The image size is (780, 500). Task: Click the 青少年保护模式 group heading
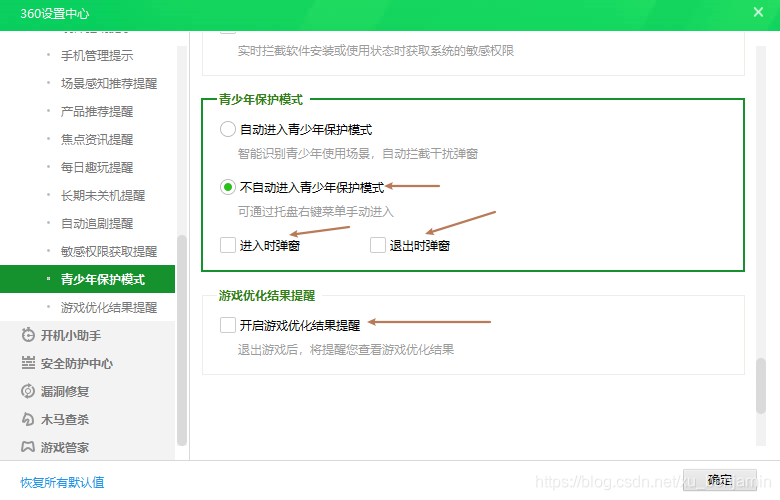pyautogui.click(x=261, y=100)
